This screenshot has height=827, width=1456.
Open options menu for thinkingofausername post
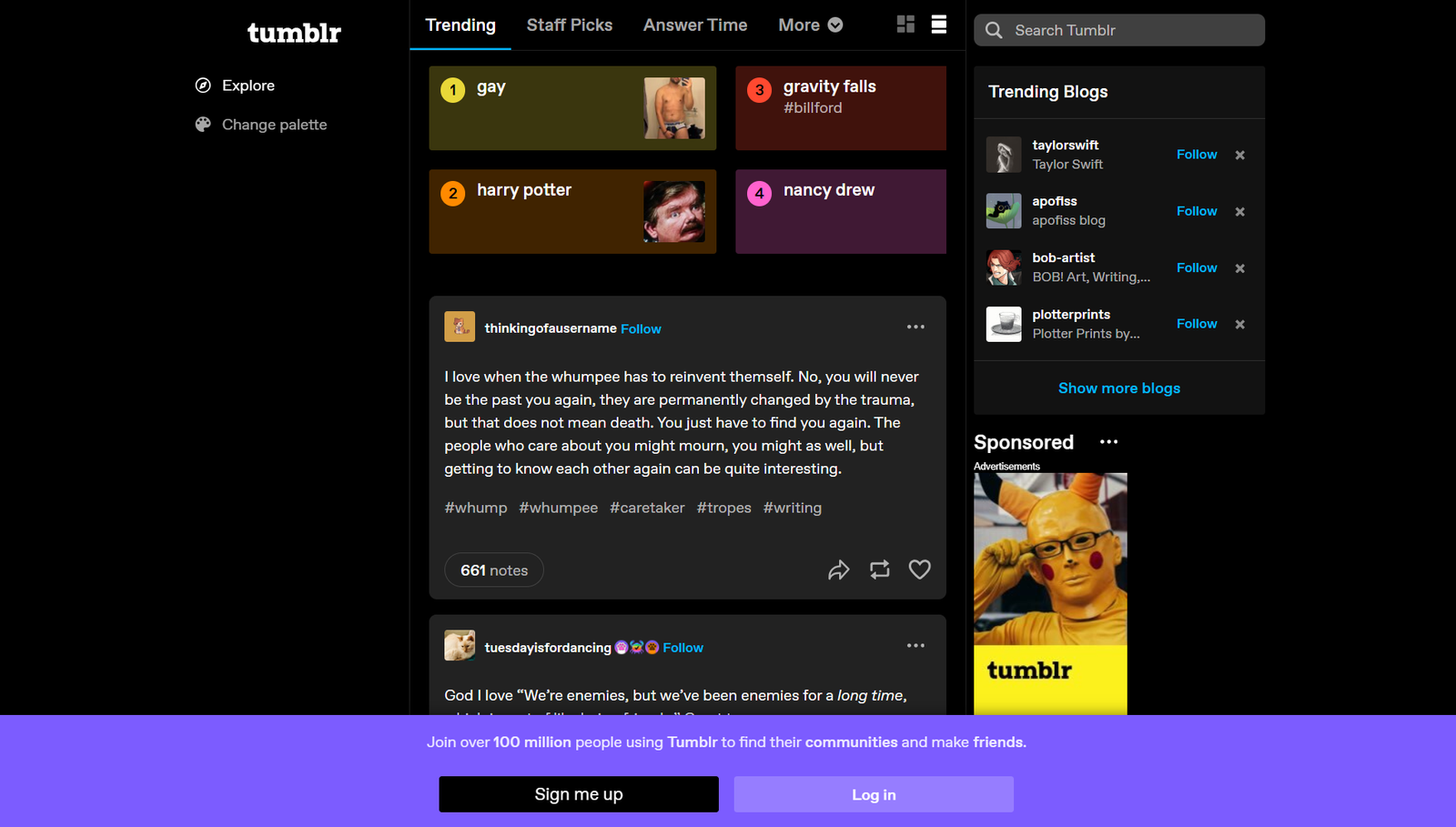click(x=915, y=327)
